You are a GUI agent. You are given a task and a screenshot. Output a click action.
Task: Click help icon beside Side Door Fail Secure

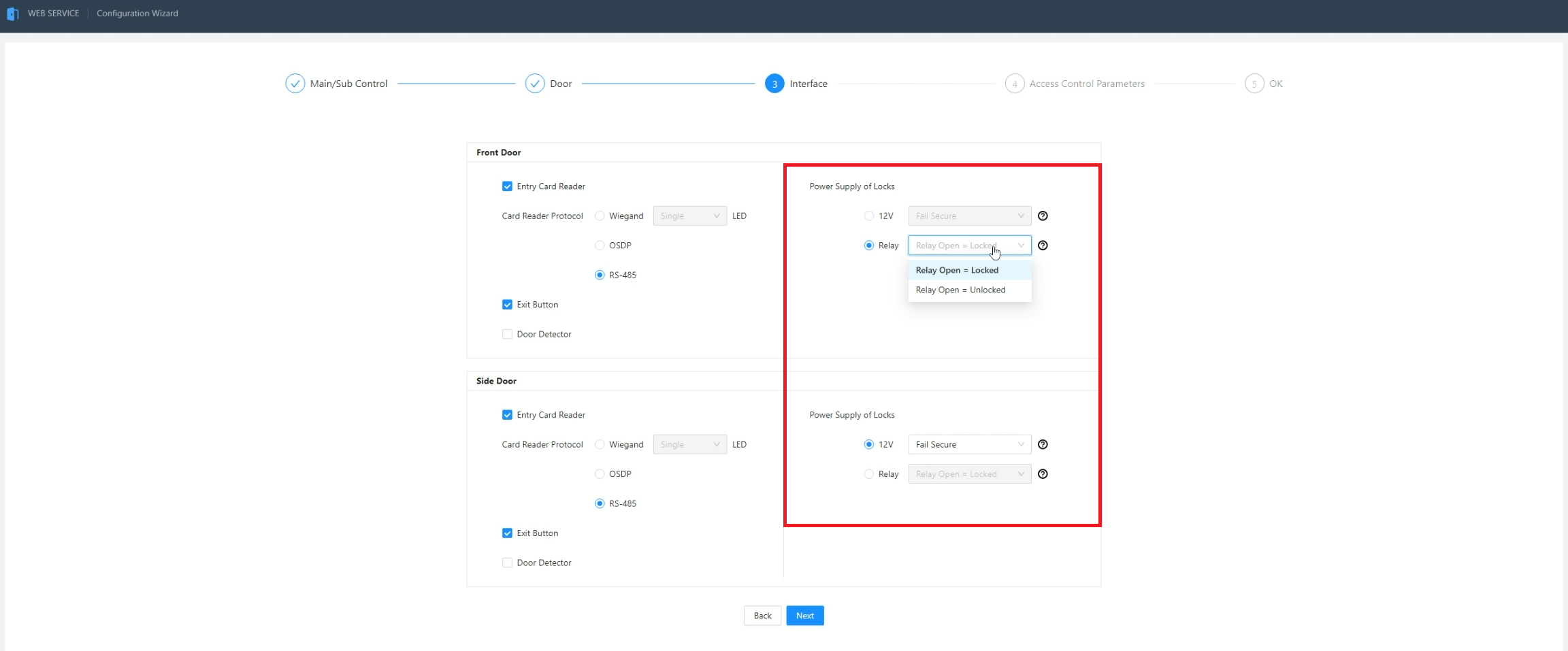point(1043,444)
